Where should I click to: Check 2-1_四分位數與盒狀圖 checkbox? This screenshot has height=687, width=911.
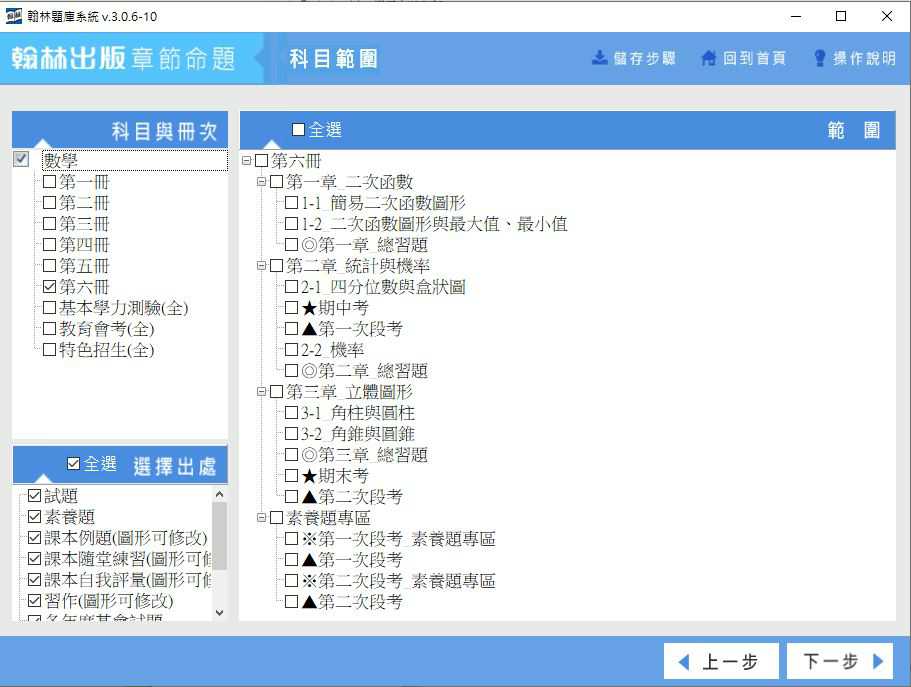click(292, 287)
